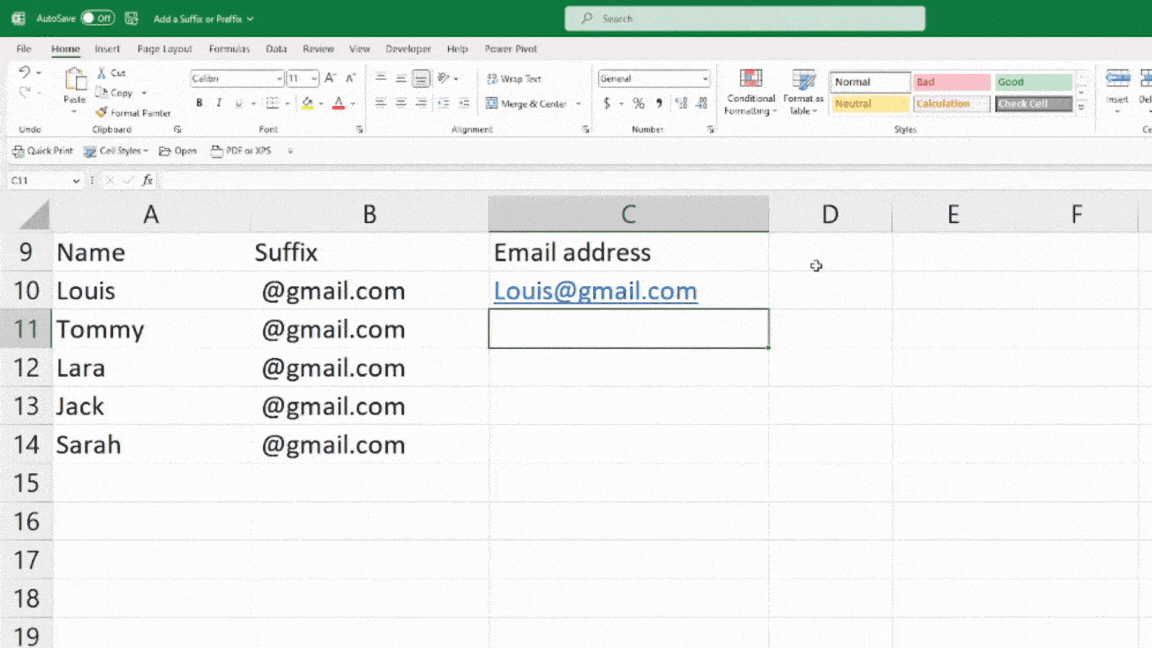Click the Percent Style icon
Image resolution: width=1152 pixels, height=648 pixels.
638,103
